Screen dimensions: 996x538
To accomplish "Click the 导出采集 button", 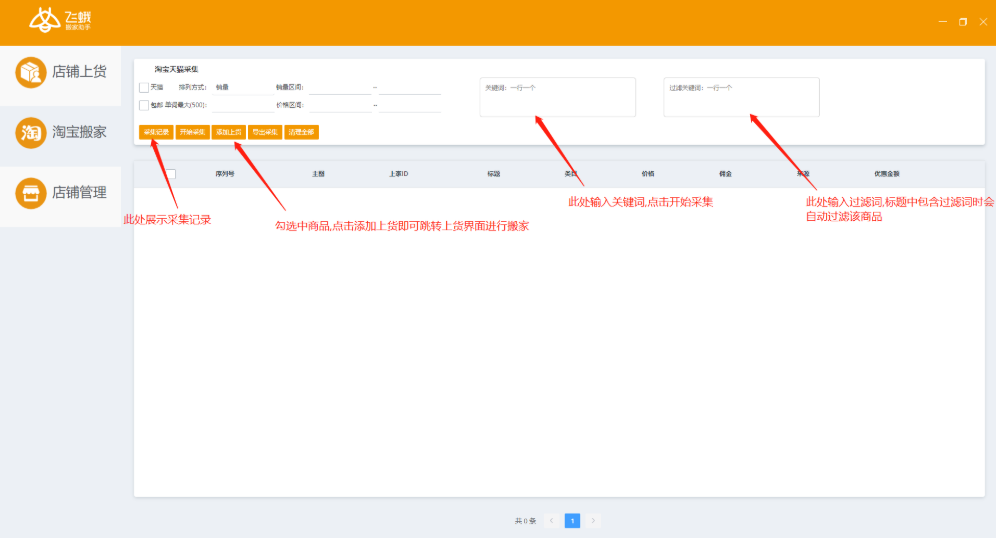I will point(265,132).
